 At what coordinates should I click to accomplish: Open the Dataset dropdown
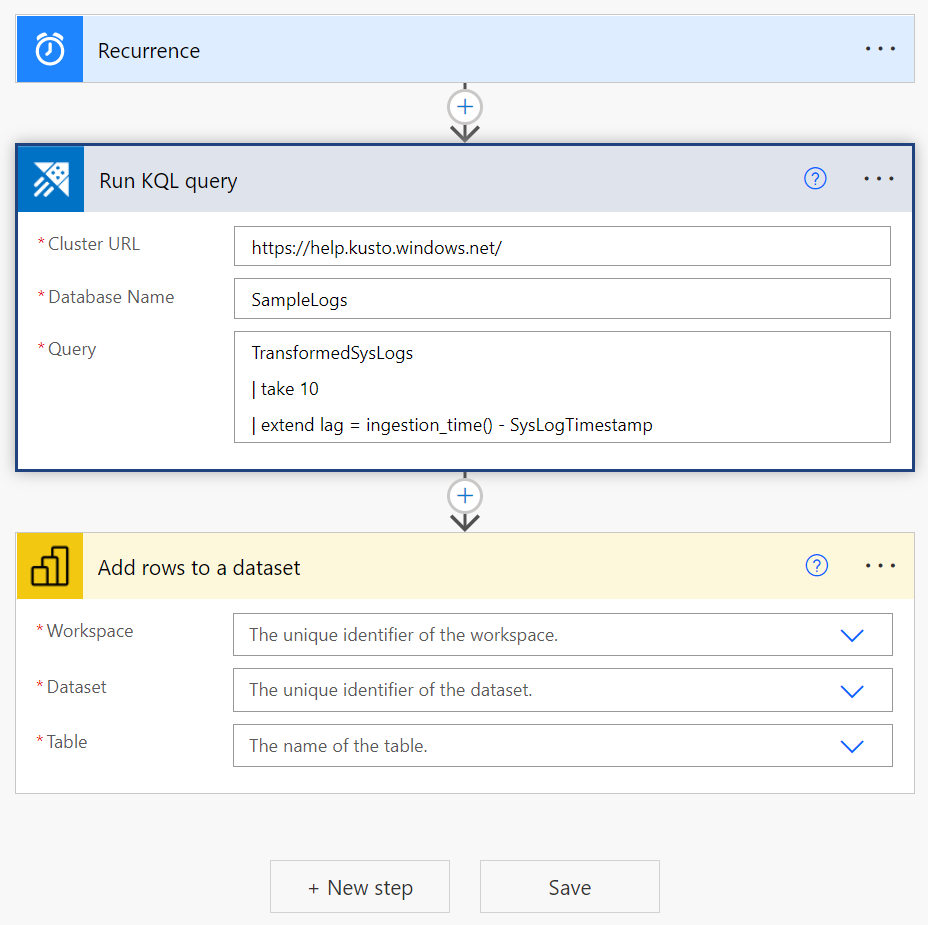(x=852, y=690)
